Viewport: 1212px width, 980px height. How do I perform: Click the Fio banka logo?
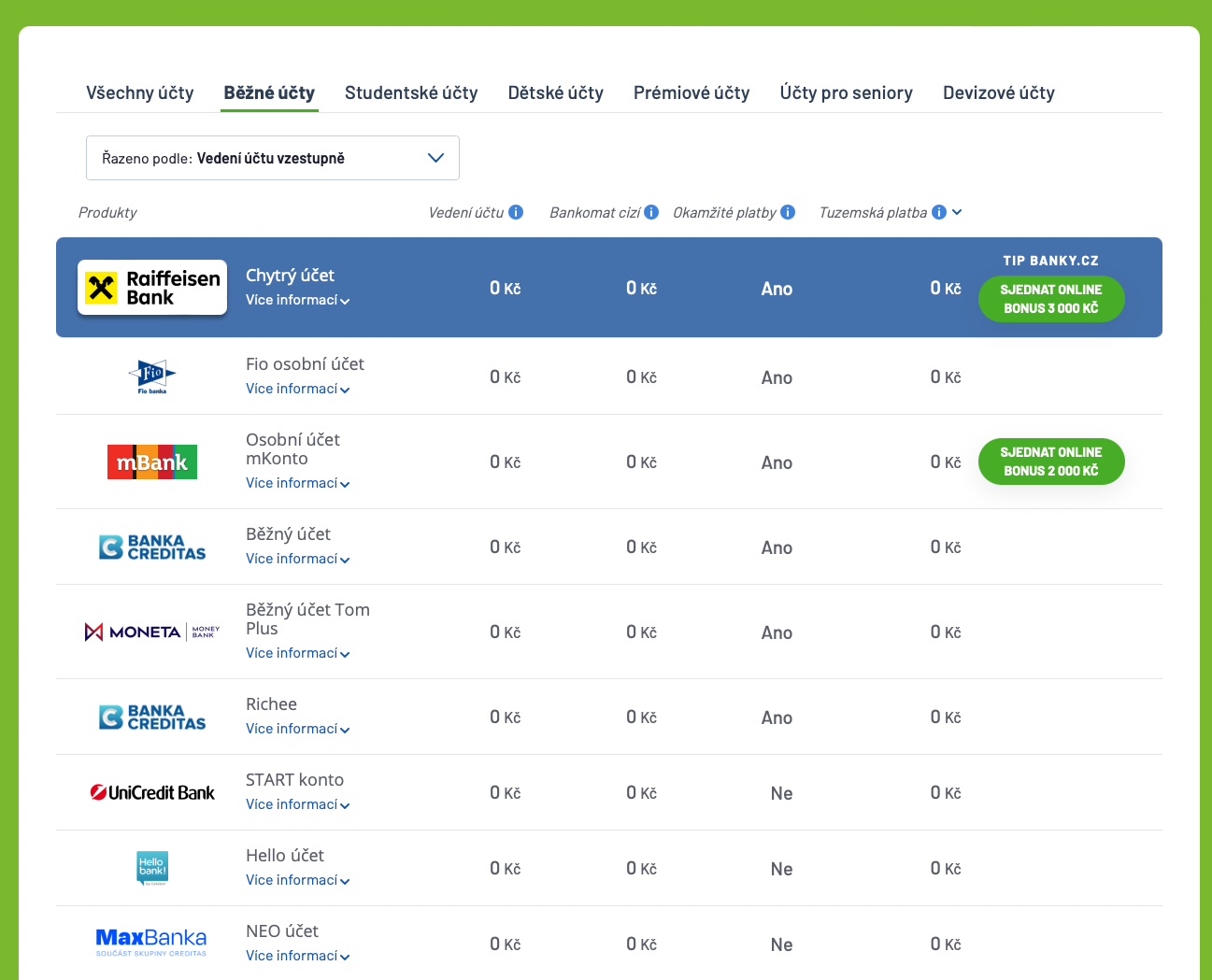151,376
